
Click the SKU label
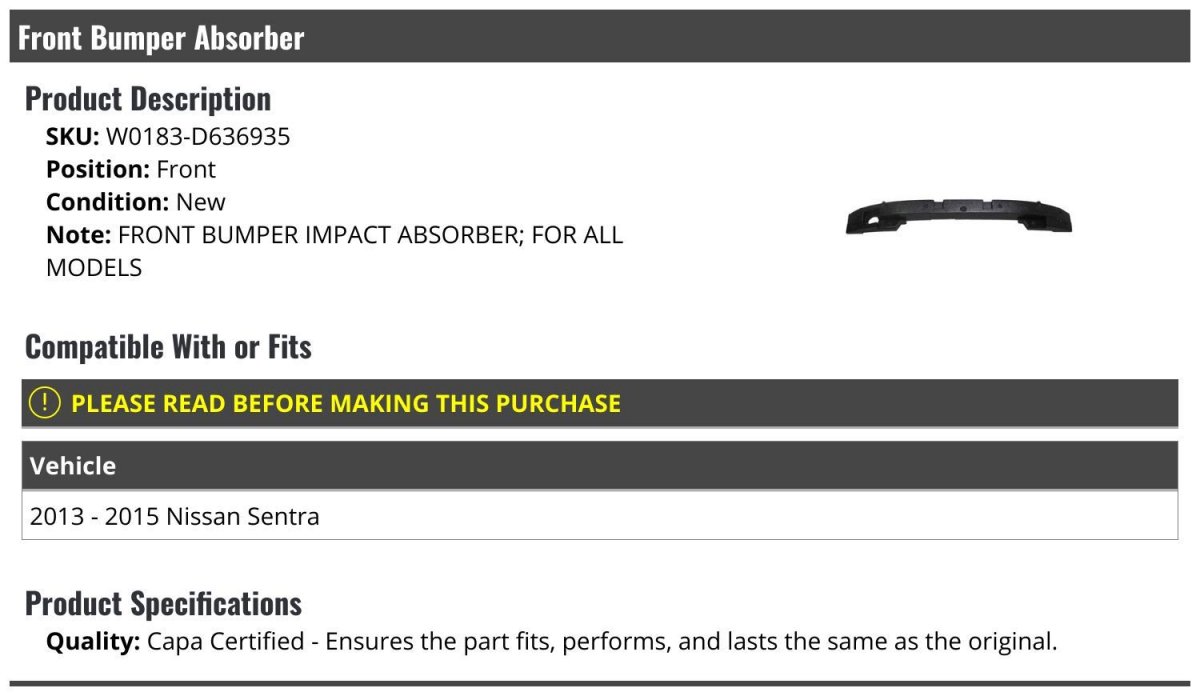pyautogui.click(x=73, y=136)
